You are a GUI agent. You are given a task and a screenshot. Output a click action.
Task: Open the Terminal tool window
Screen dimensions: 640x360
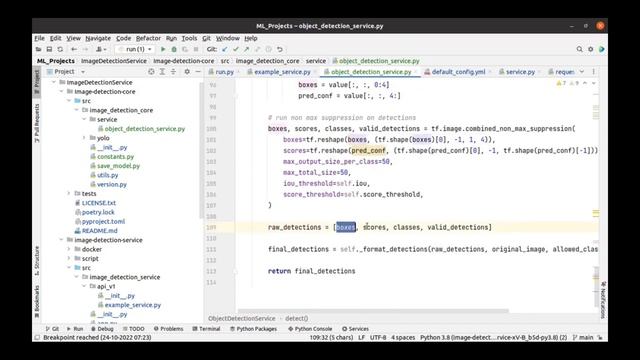(206, 329)
